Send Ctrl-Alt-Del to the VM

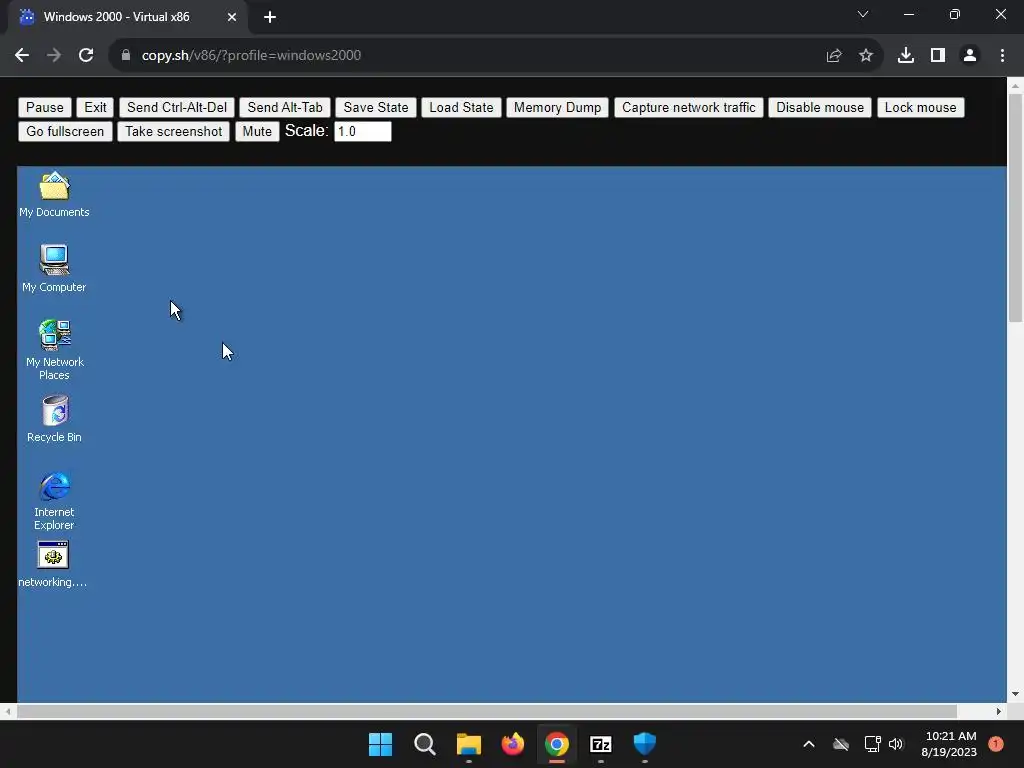(x=177, y=107)
